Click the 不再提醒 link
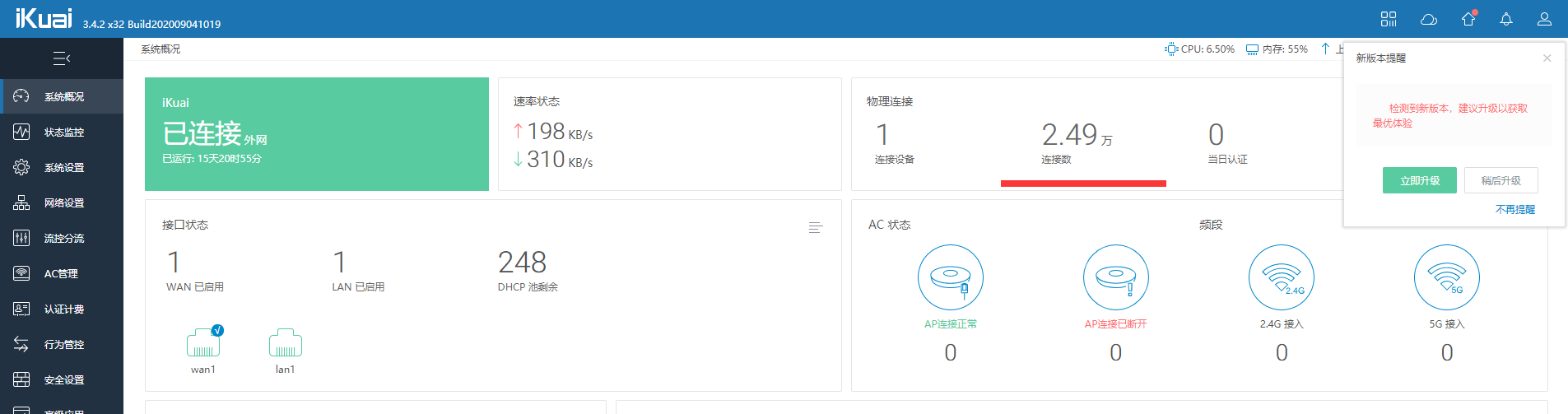1568x414 pixels. pos(1515,210)
